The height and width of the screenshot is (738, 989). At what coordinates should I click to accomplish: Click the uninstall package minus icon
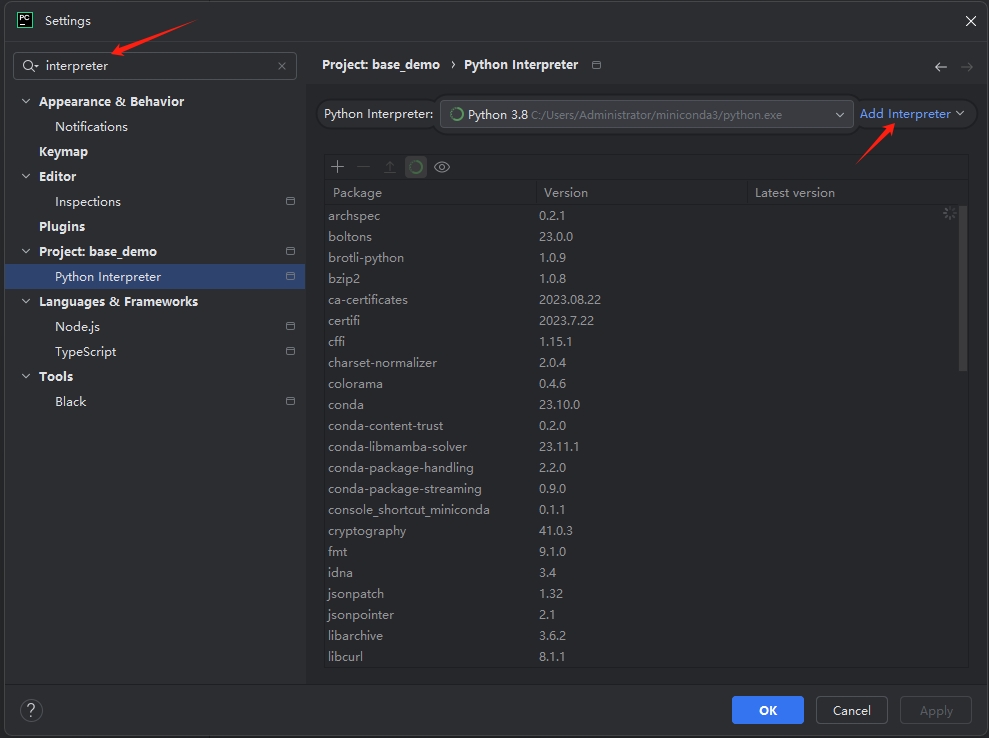pyautogui.click(x=363, y=167)
